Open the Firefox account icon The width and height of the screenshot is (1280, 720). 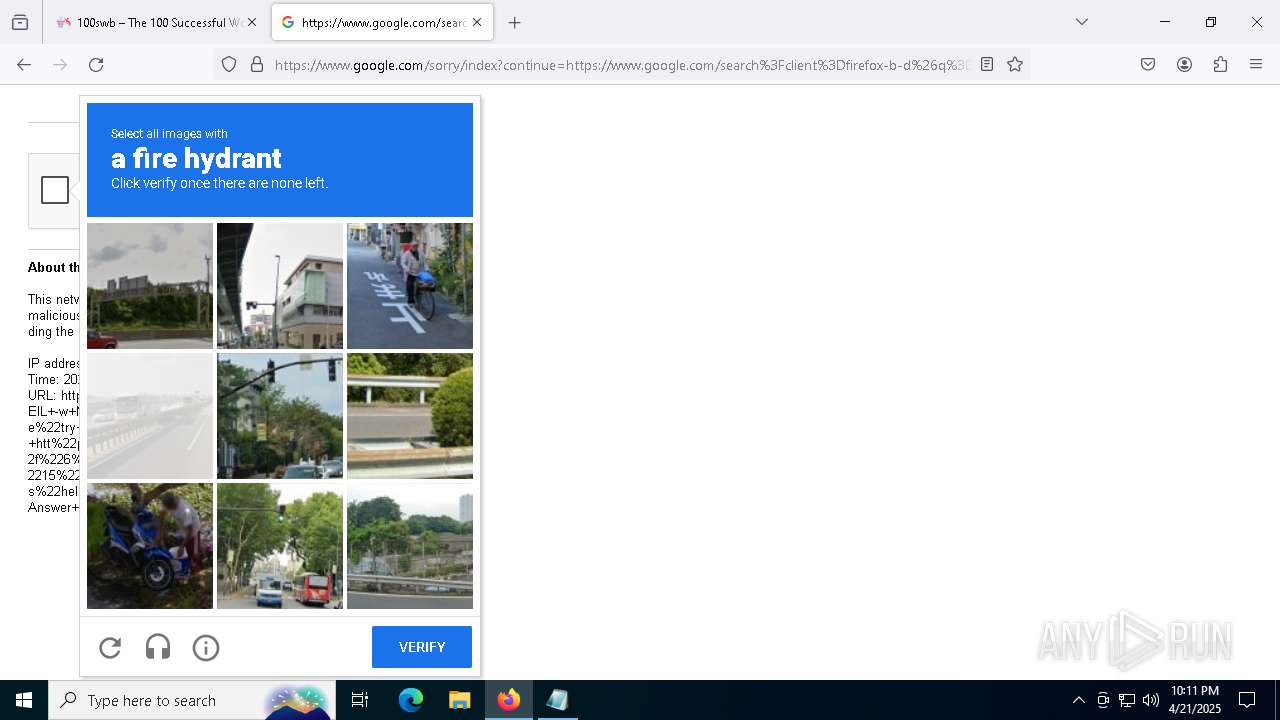click(x=1184, y=64)
